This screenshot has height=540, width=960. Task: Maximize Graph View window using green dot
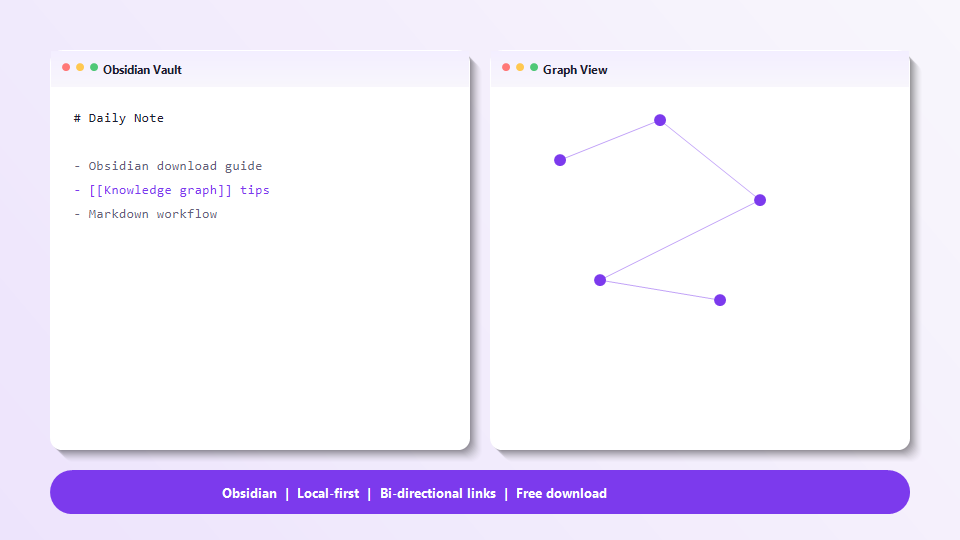(x=534, y=67)
